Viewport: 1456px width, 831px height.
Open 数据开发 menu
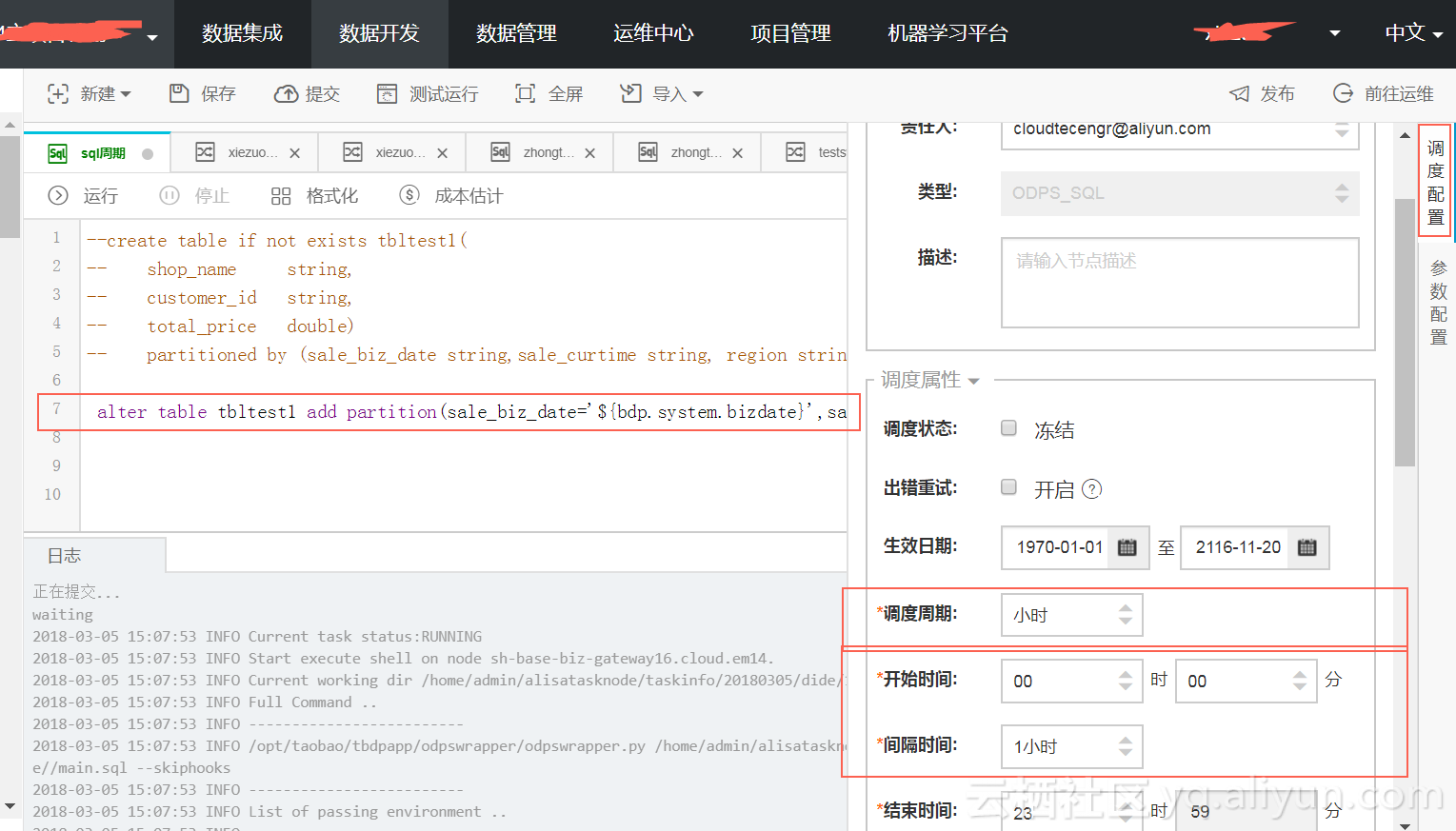[379, 33]
